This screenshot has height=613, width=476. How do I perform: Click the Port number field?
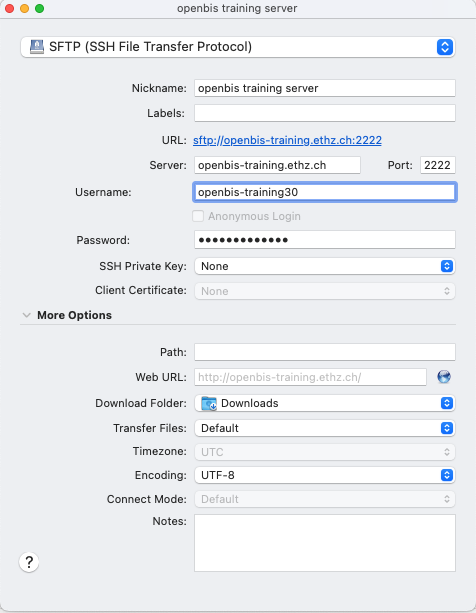tap(437, 165)
